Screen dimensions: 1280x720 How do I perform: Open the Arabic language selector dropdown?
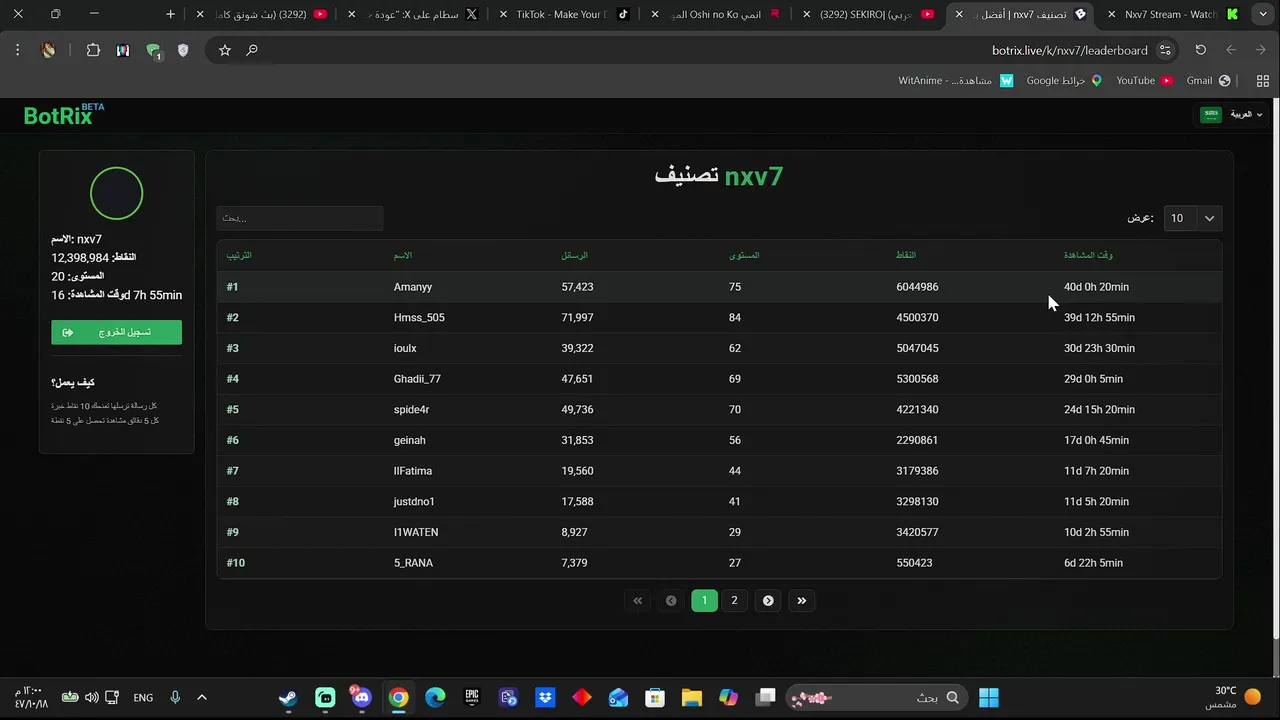[1232, 115]
